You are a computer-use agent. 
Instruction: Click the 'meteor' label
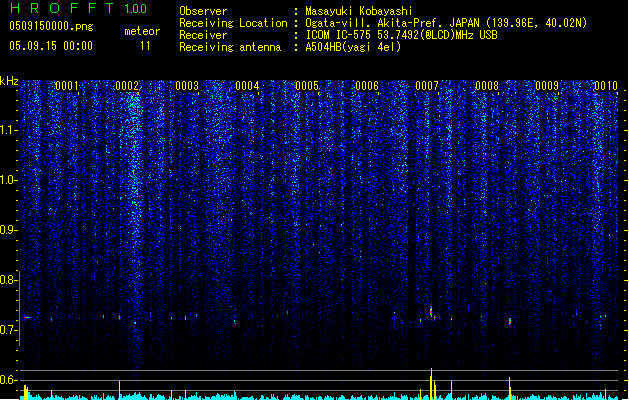click(x=142, y=31)
